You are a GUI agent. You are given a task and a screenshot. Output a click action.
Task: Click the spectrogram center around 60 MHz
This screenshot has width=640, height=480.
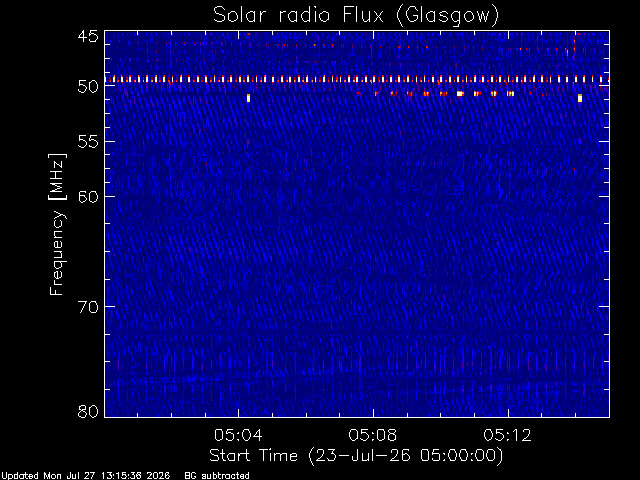(357, 196)
